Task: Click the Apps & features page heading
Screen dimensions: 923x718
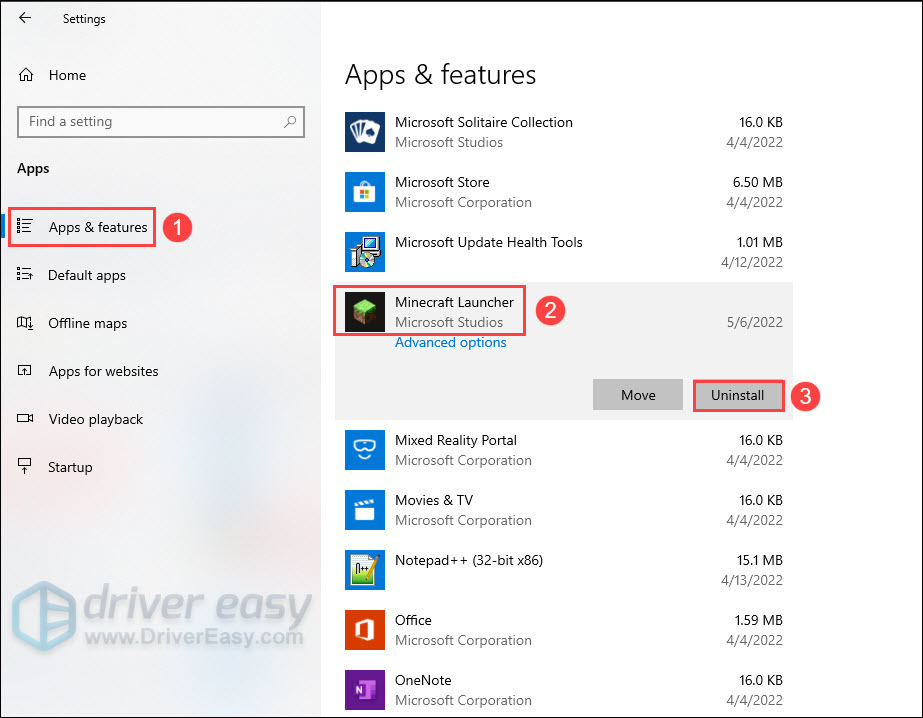Action: (x=440, y=75)
